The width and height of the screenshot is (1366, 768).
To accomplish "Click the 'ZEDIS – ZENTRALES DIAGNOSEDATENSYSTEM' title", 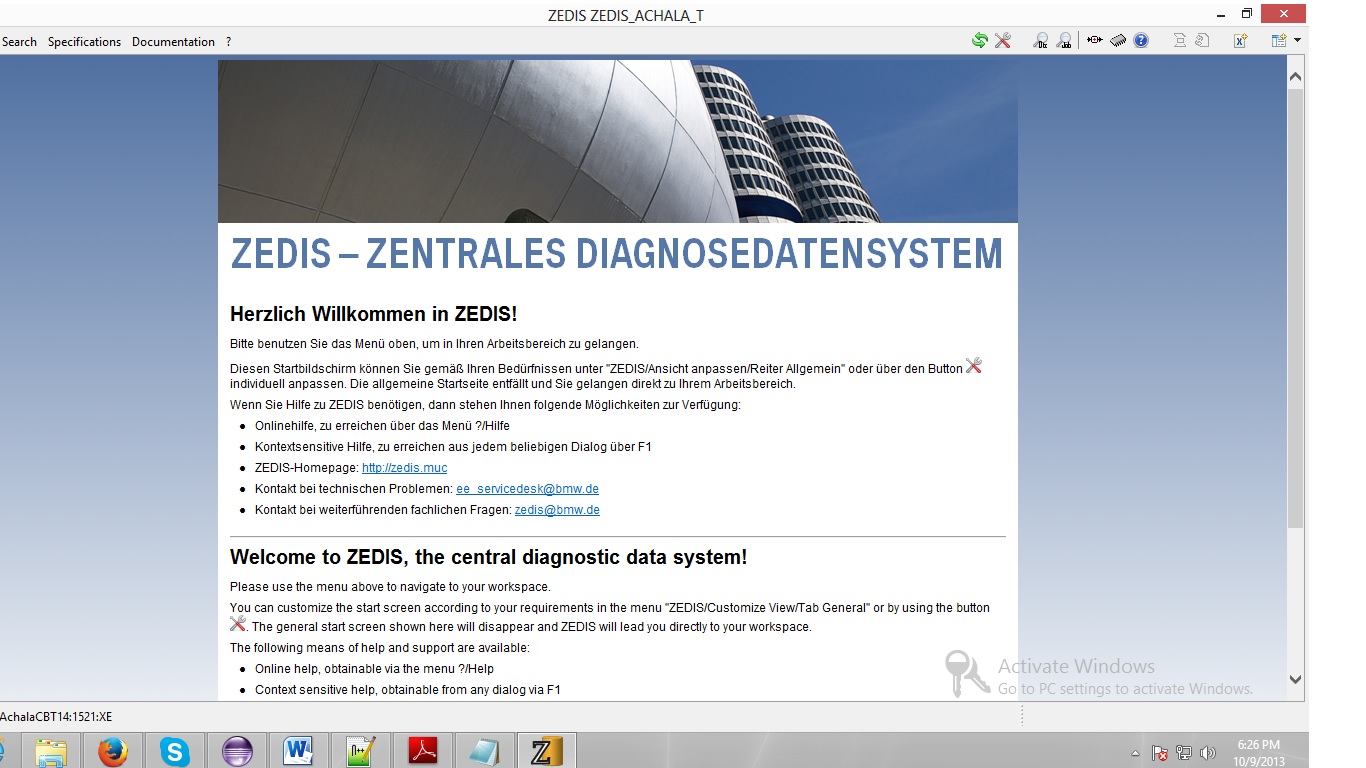I will click(x=617, y=253).
